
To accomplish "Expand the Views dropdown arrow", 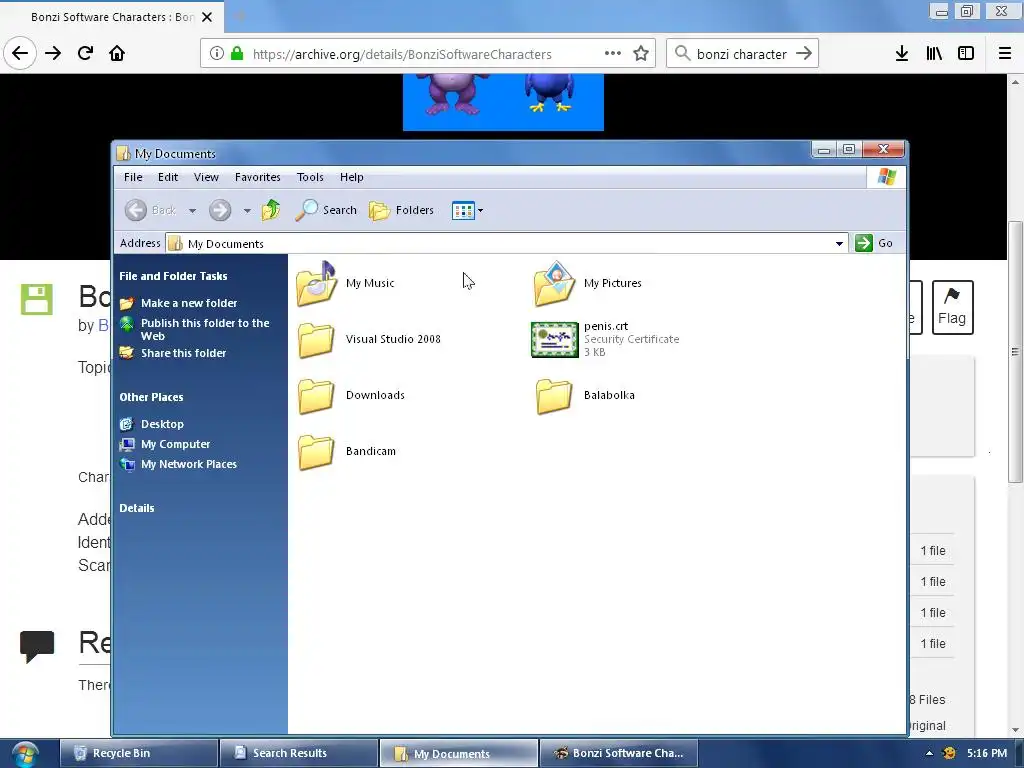I will click(x=481, y=210).
